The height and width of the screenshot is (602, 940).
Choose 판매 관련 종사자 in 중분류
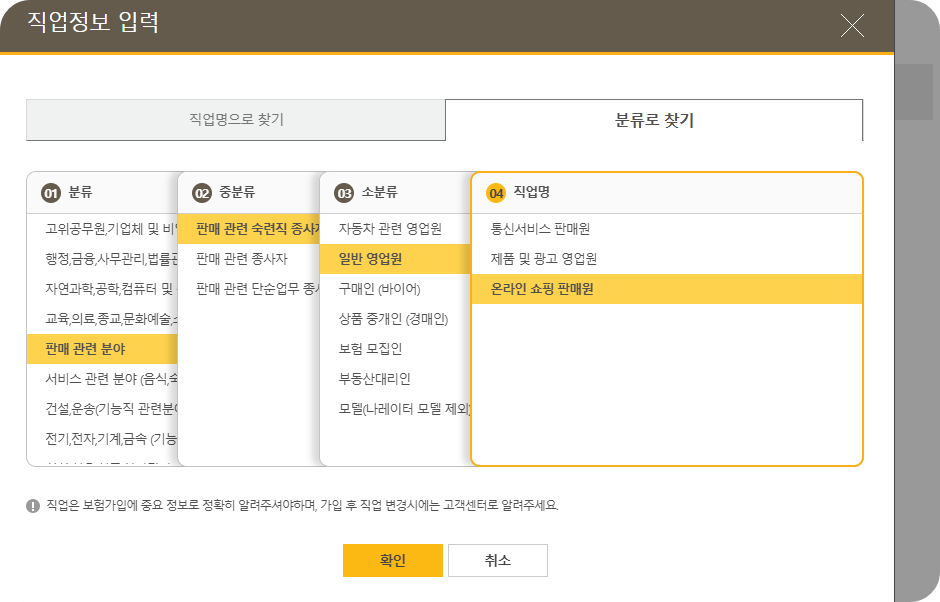point(249,258)
